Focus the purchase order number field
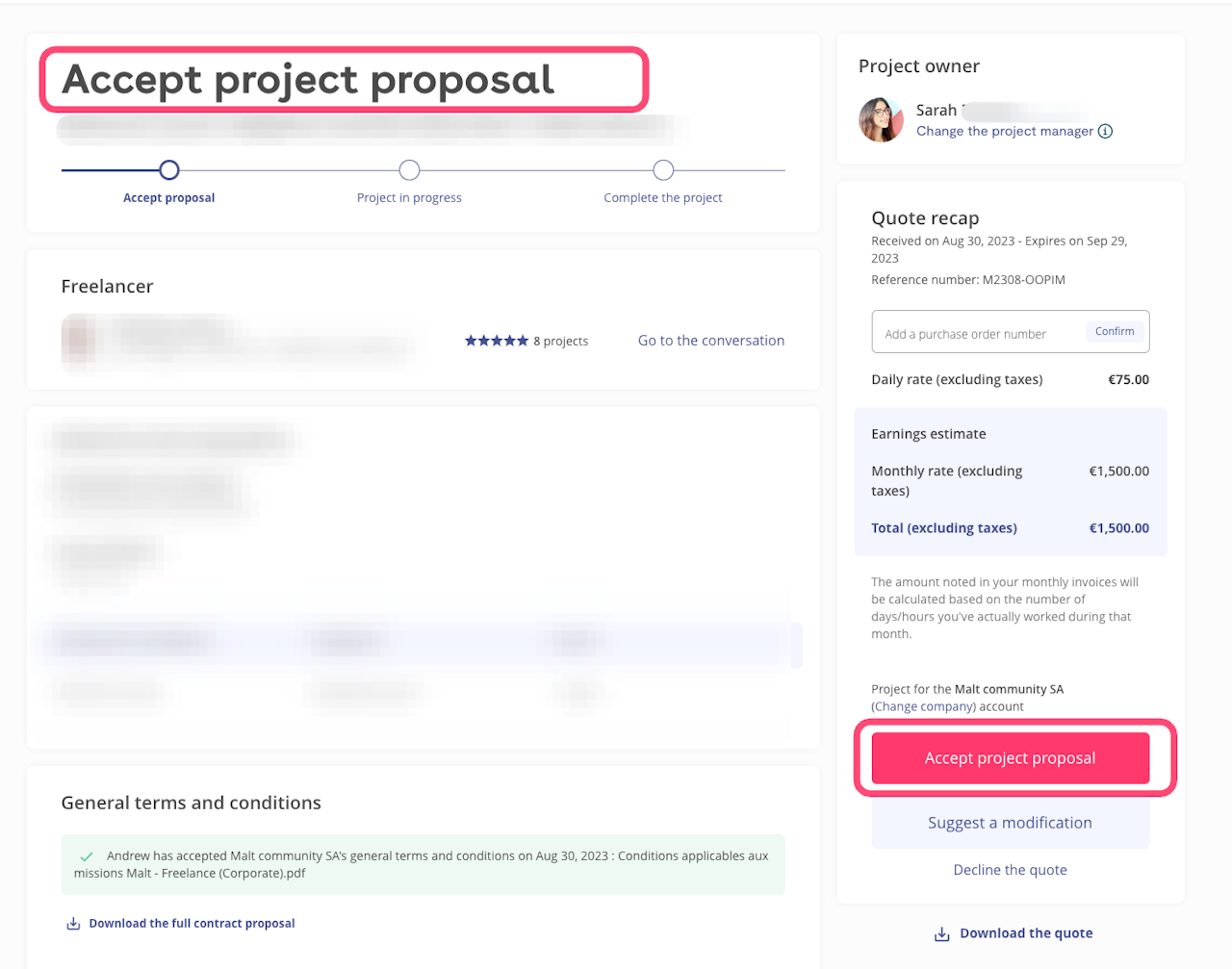 977,334
